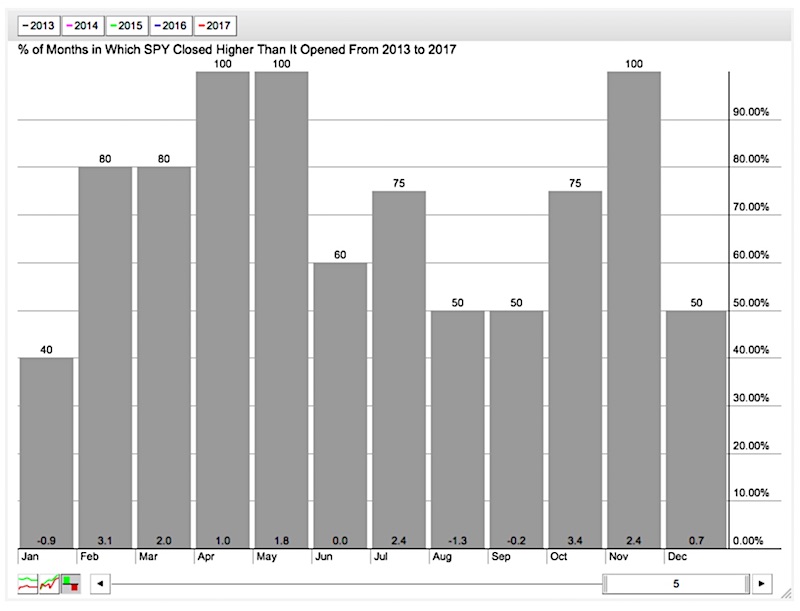Toggle the 2016 year series
The image size is (800, 611).
click(x=171, y=26)
